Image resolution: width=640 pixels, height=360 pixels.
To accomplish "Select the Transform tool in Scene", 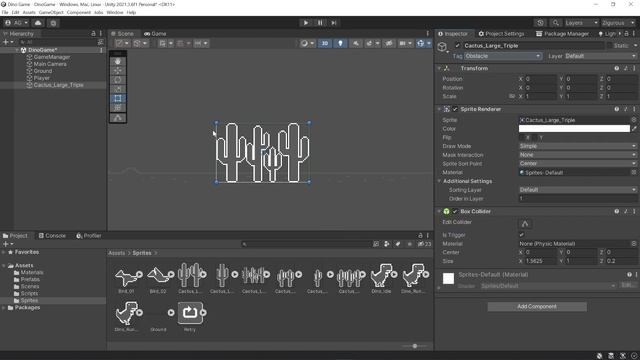I will 118,108.
